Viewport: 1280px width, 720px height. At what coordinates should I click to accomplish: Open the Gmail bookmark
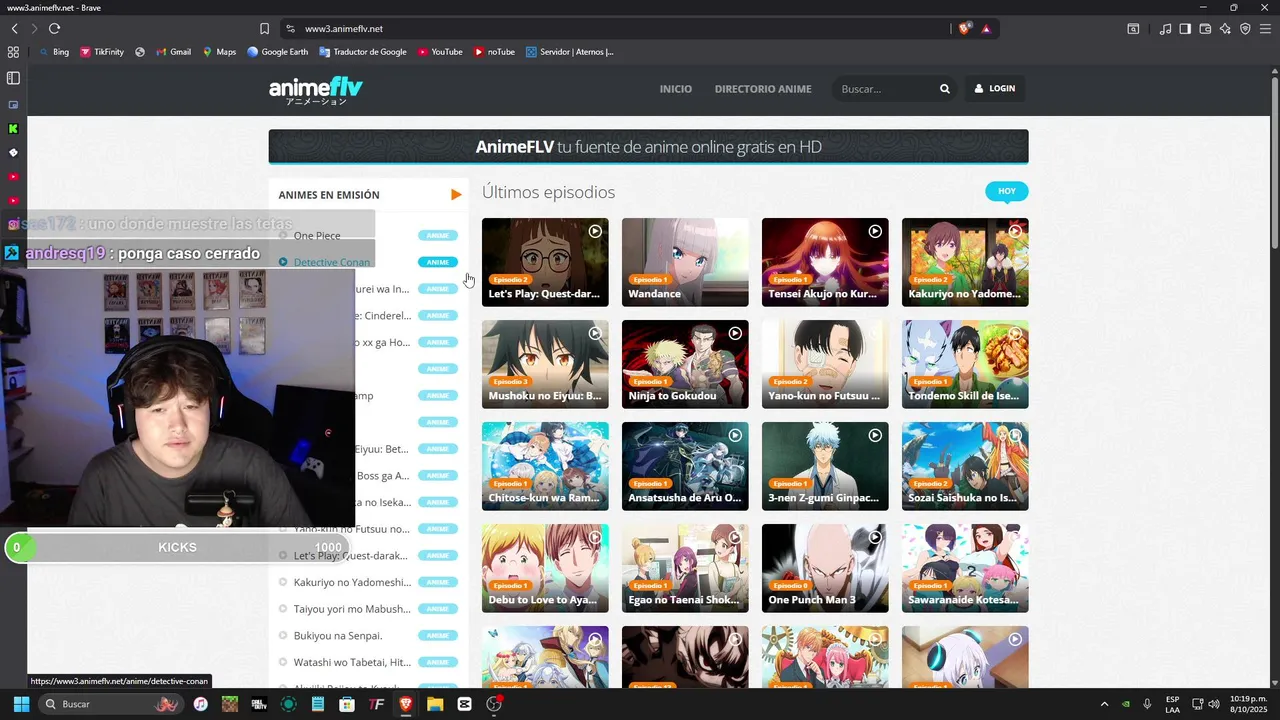[x=174, y=52]
